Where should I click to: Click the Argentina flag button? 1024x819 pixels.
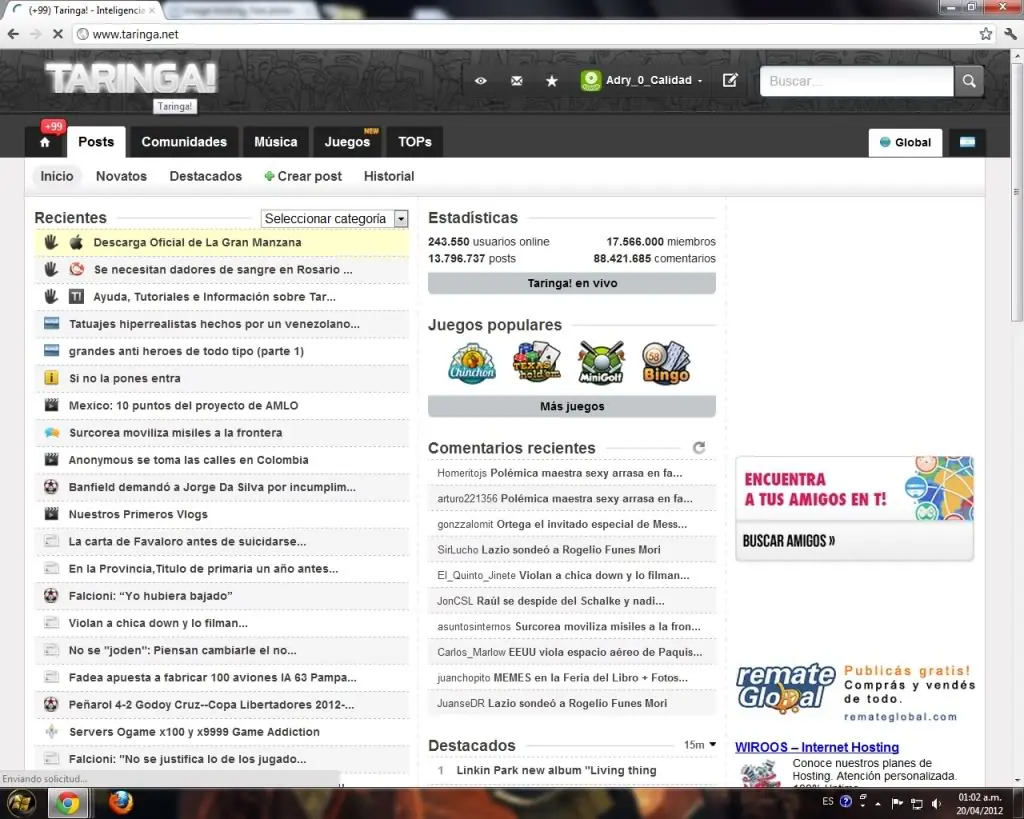pos(967,142)
